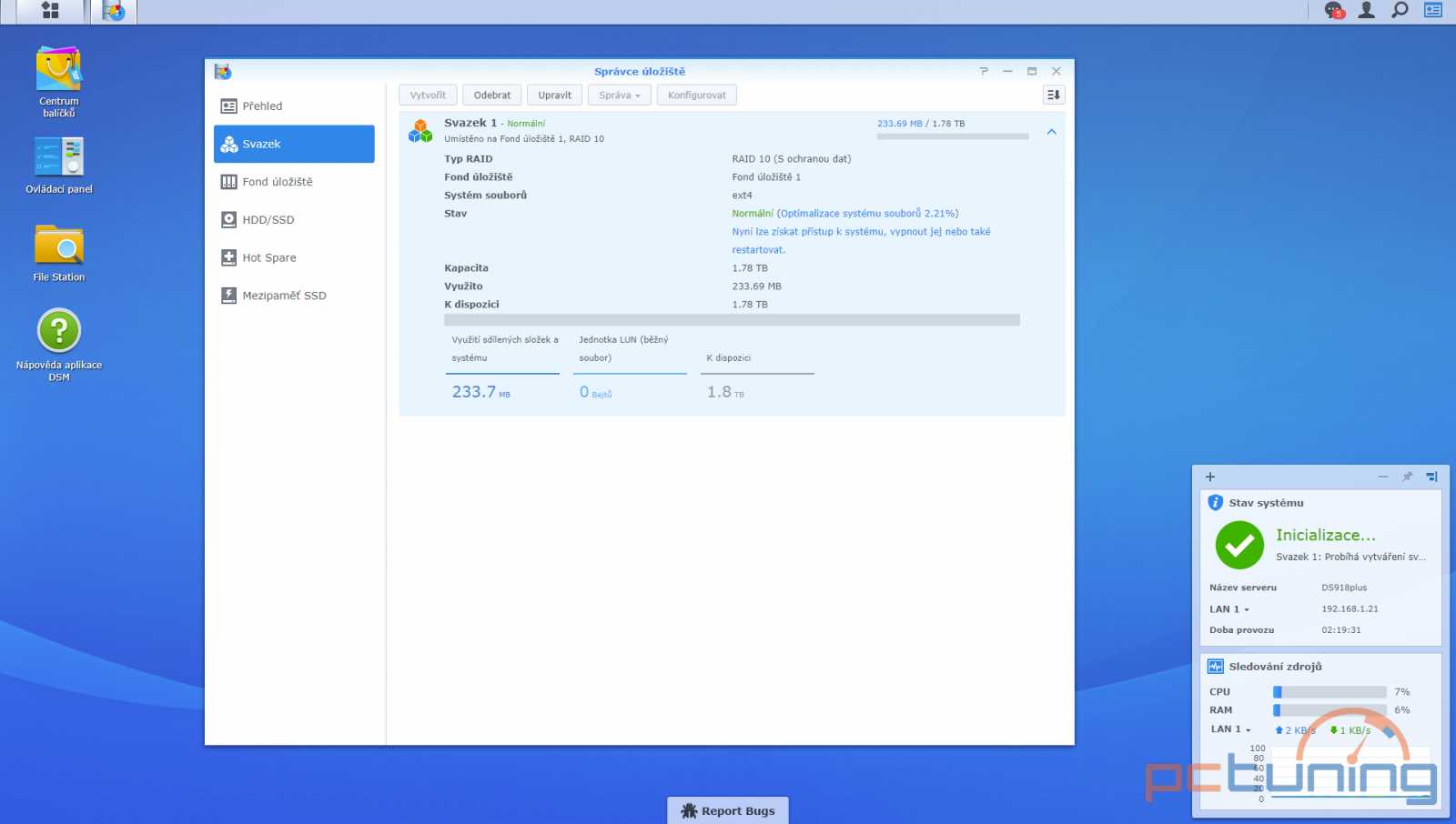Click server name DS918plus
Viewport: 1456px width, 824px height.
1344,588
